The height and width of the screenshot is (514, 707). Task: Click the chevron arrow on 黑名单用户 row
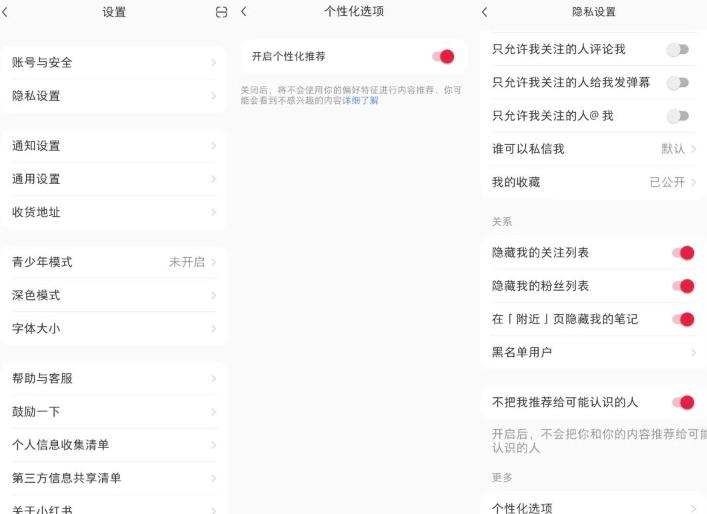click(x=693, y=353)
